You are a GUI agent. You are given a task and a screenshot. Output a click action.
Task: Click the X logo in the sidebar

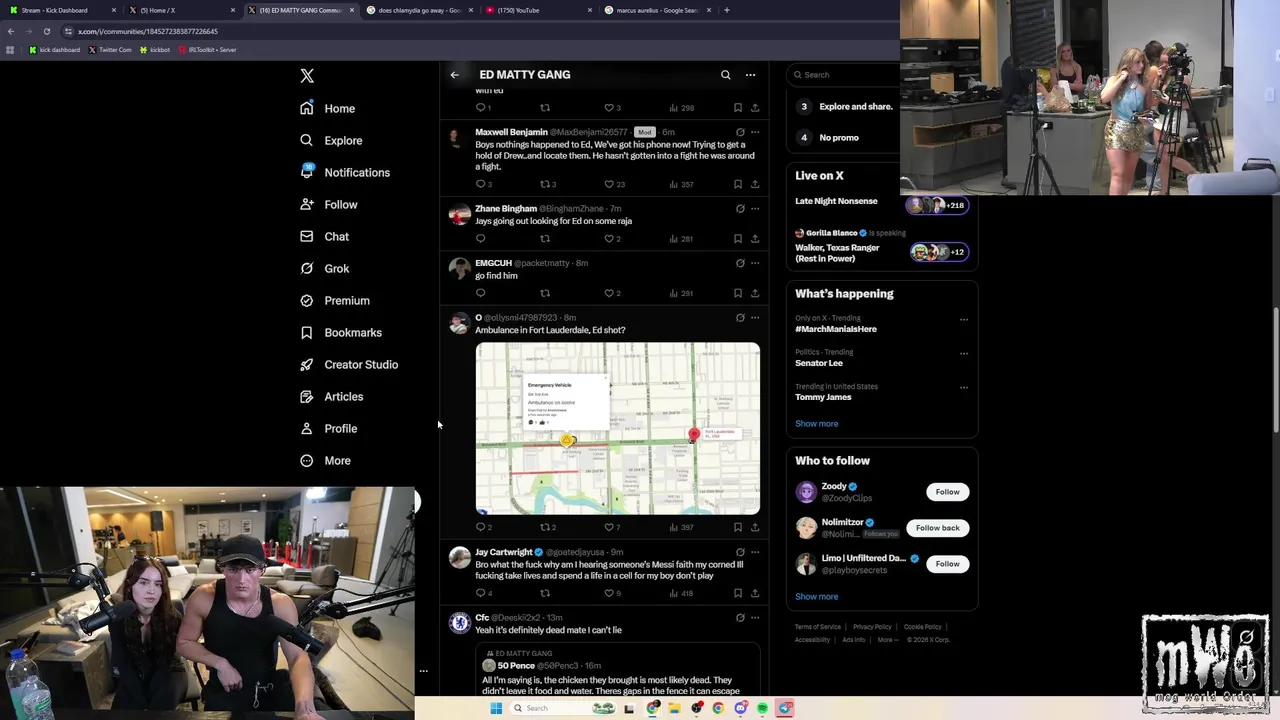307,76
